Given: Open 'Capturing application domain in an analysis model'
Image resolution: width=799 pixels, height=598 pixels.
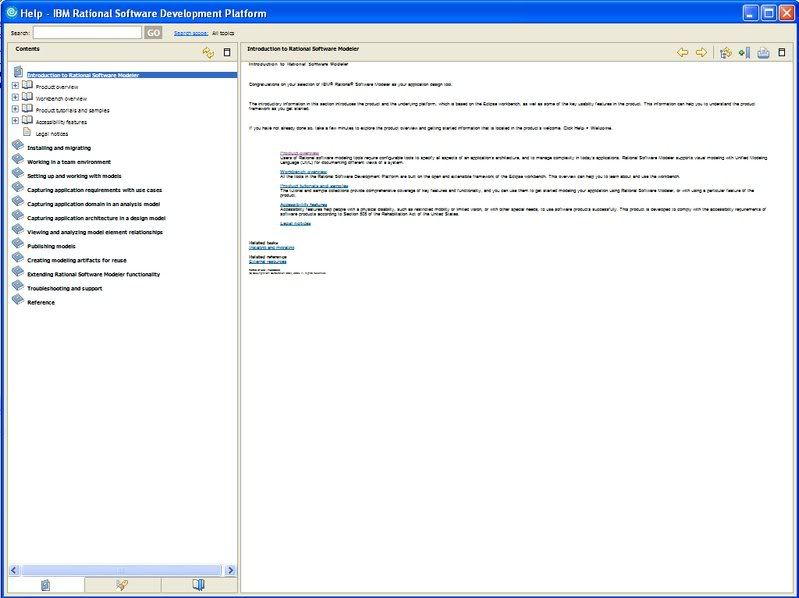Looking at the screenshot, I should [x=93, y=204].
